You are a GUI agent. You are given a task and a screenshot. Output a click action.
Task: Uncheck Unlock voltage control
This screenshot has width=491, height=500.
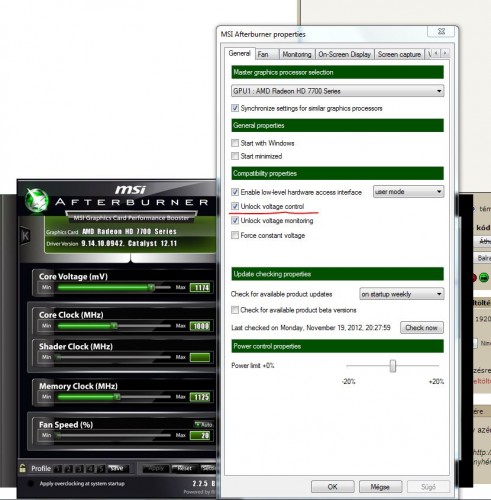(235, 206)
